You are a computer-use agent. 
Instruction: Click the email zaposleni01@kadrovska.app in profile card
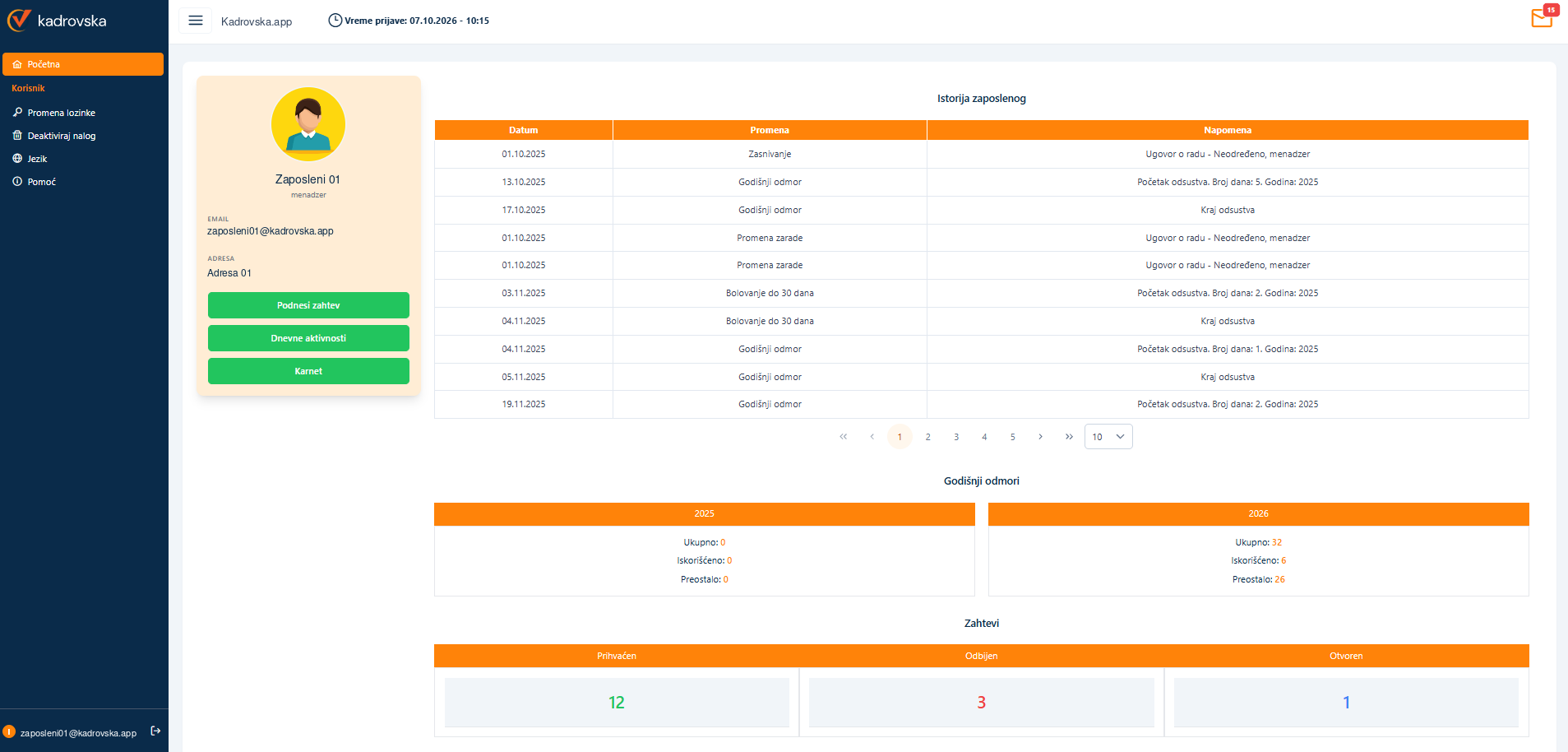click(271, 231)
